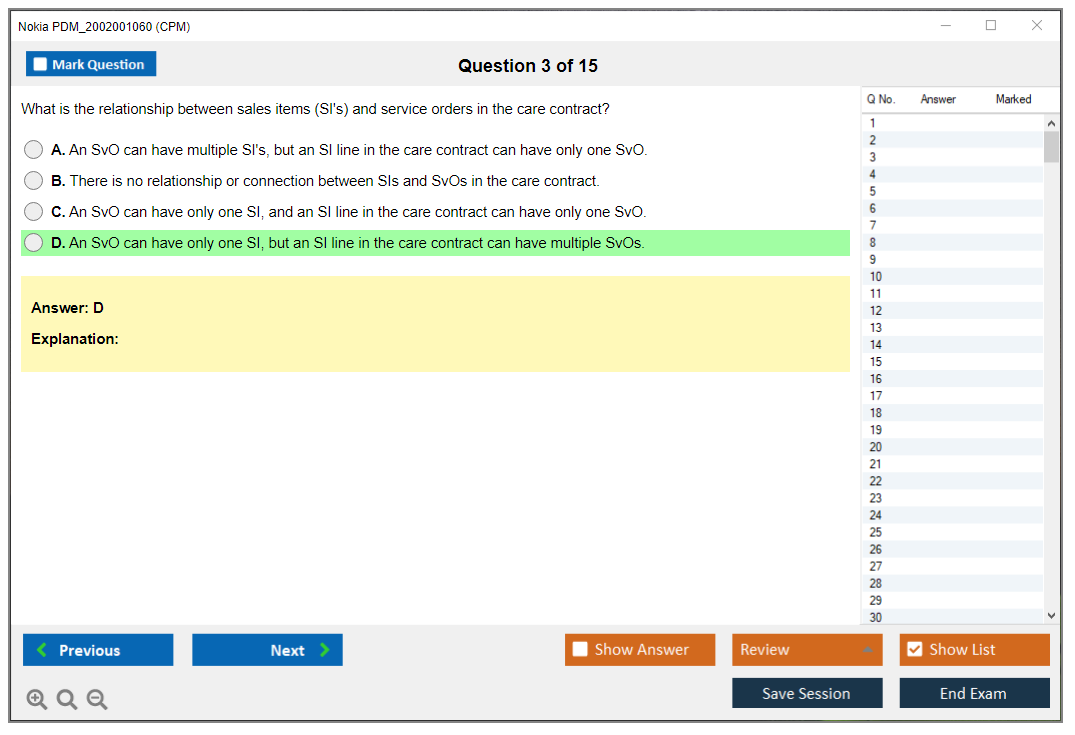The width and height of the screenshot is (1075, 735).
Task: Select question 8 in the list
Action: (873, 243)
